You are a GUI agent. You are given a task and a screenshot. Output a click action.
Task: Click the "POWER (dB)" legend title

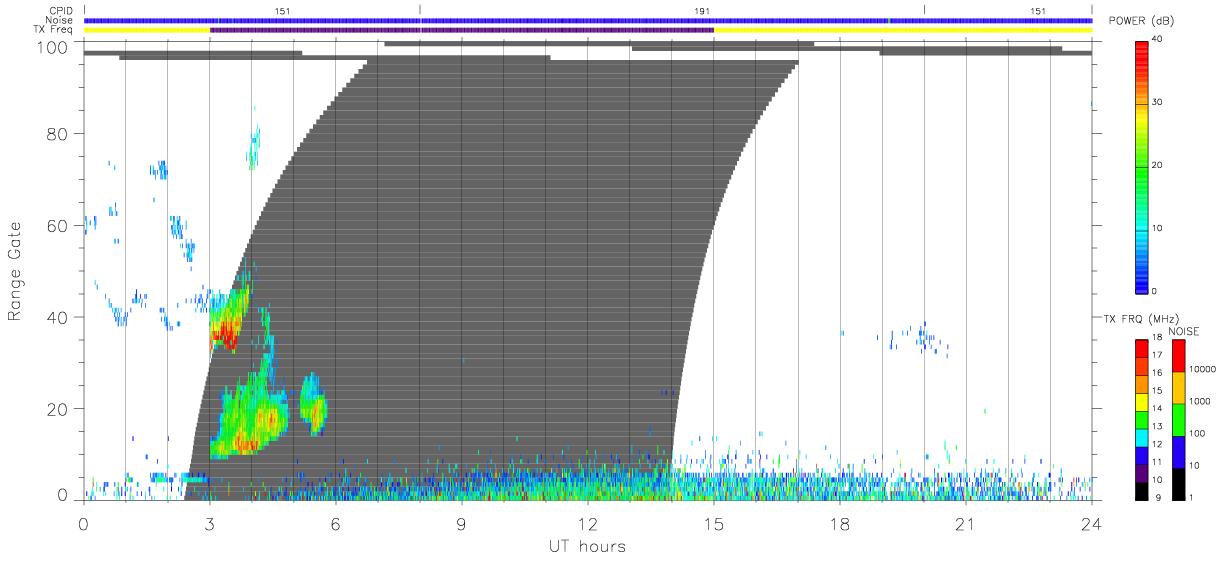(x=1141, y=21)
